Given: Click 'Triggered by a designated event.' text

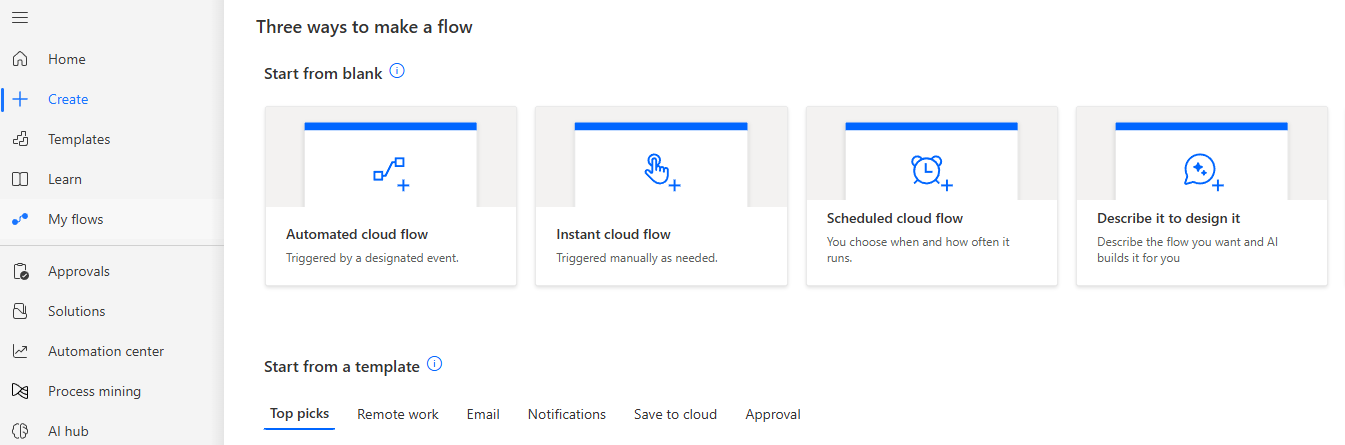Looking at the screenshot, I should tap(372, 258).
